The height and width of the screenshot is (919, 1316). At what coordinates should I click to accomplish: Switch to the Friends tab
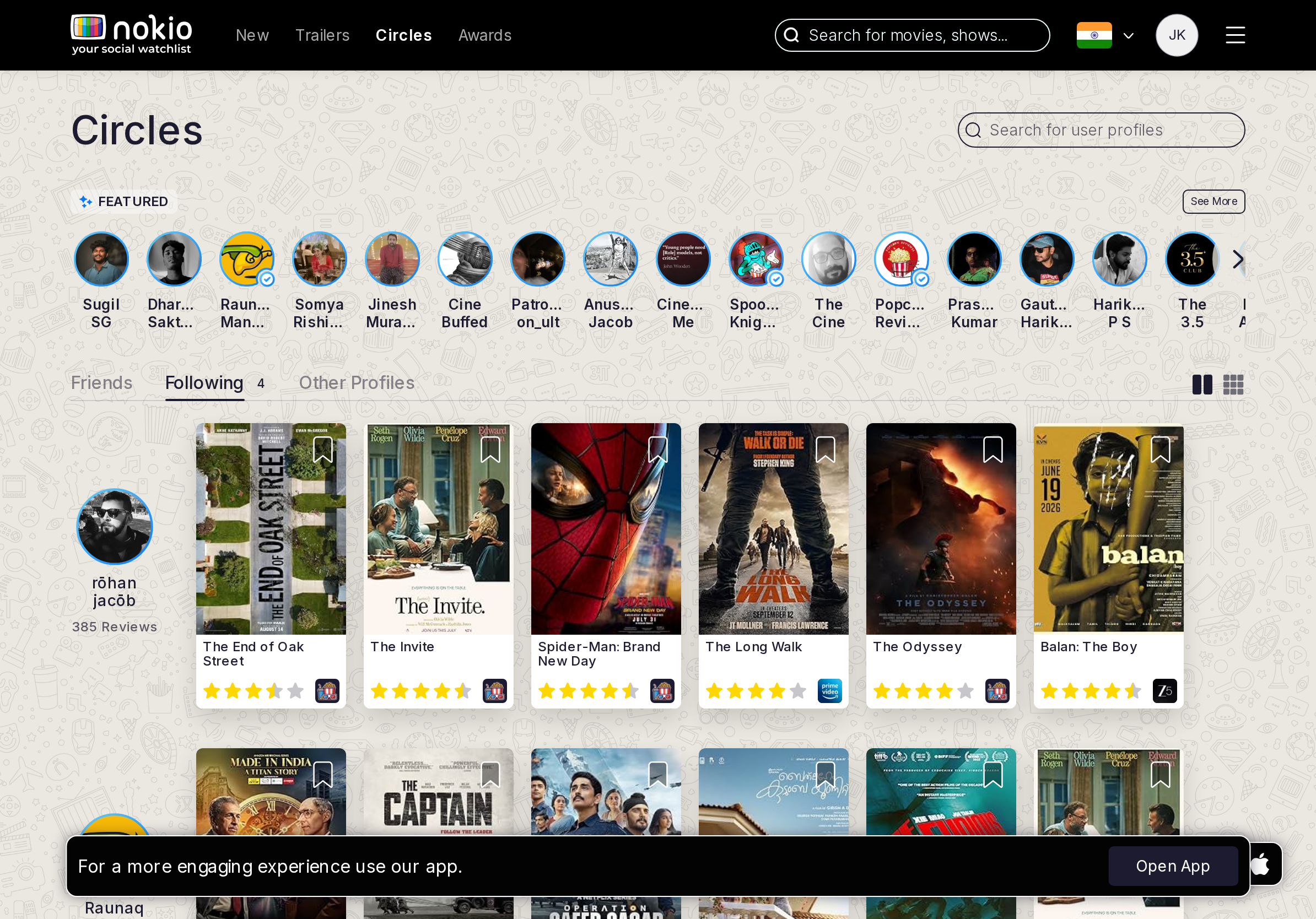point(101,383)
